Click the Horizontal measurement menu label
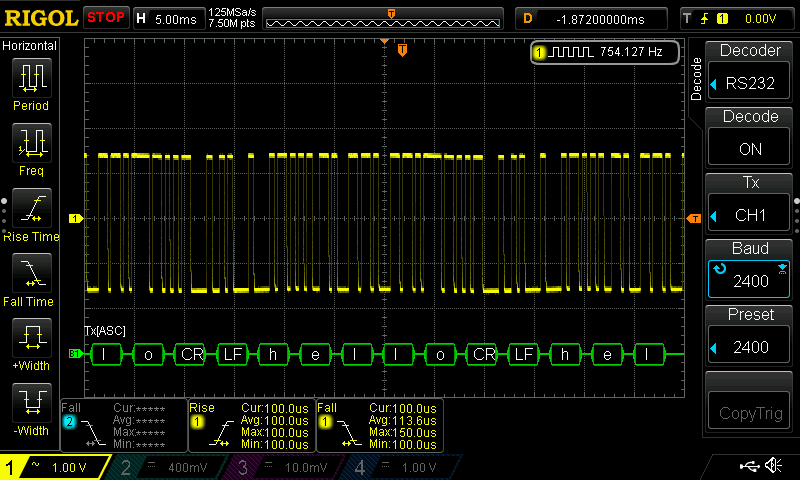This screenshot has height=480, width=800. [30, 46]
